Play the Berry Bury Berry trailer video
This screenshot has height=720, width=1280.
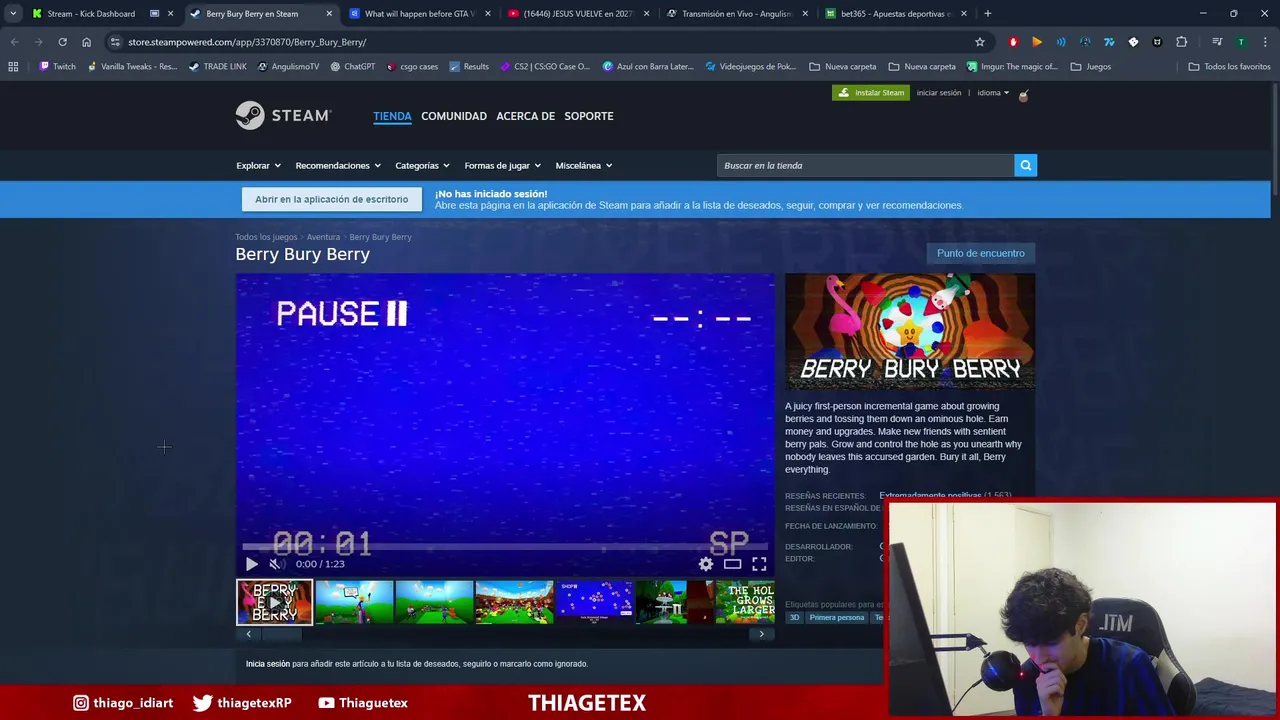tap(251, 564)
